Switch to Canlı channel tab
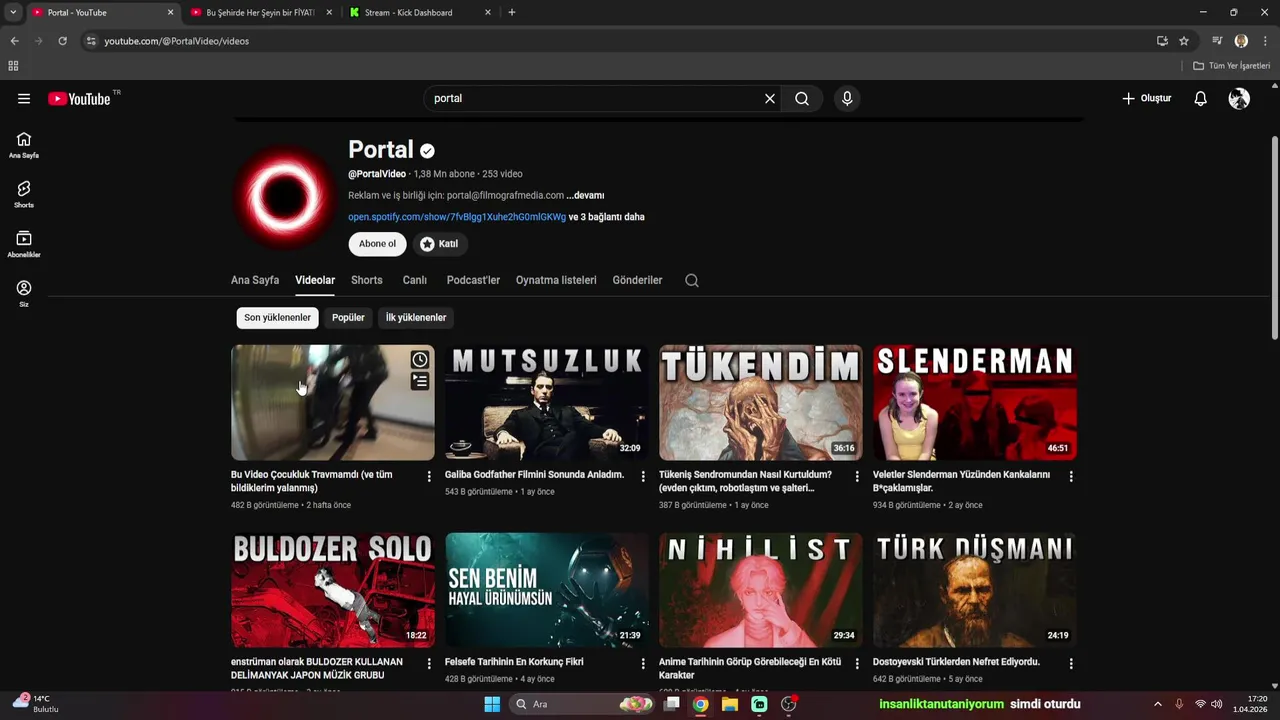Viewport: 1280px width, 720px height. pyautogui.click(x=415, y=280)
